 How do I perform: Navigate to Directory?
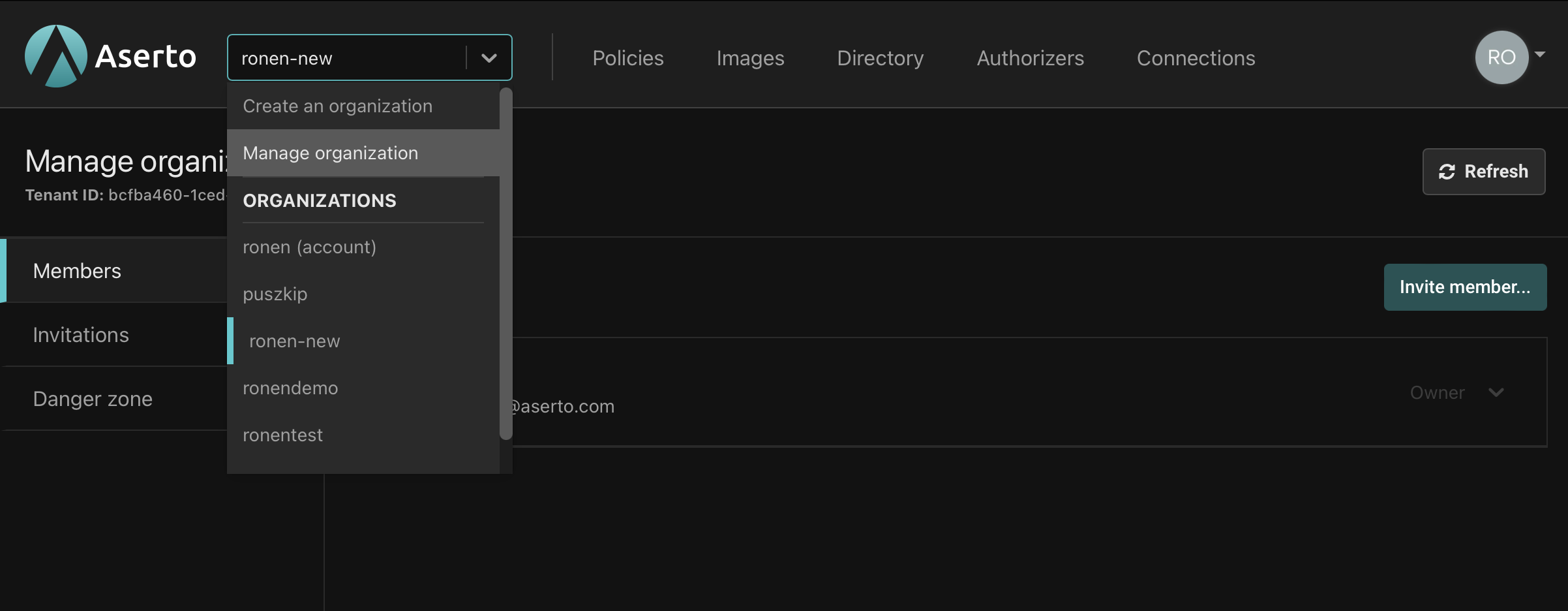(880, 58)
